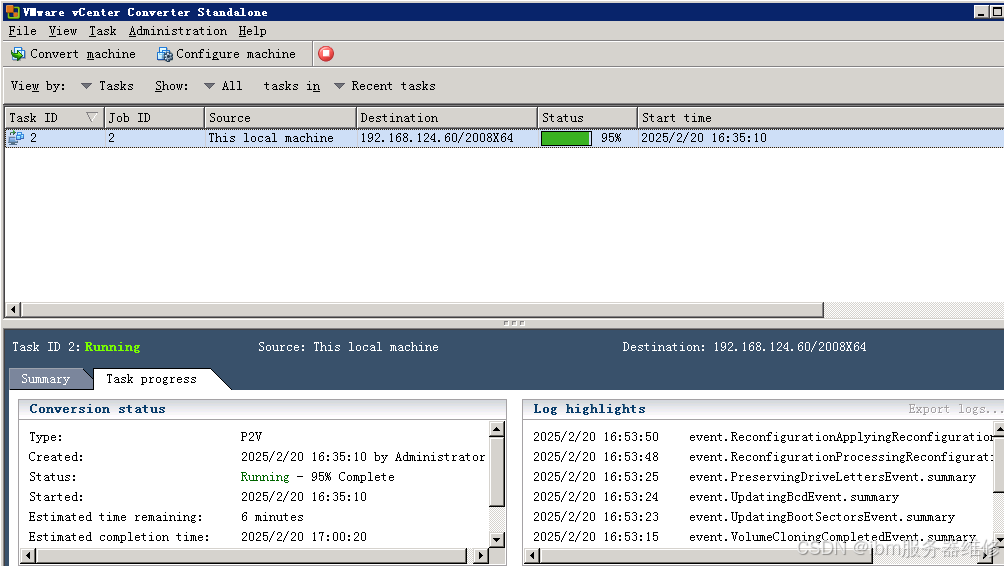The image size is (1004, 566).
Task: Click Conversion status scroll up arrow
Action: tap(497, 428)
